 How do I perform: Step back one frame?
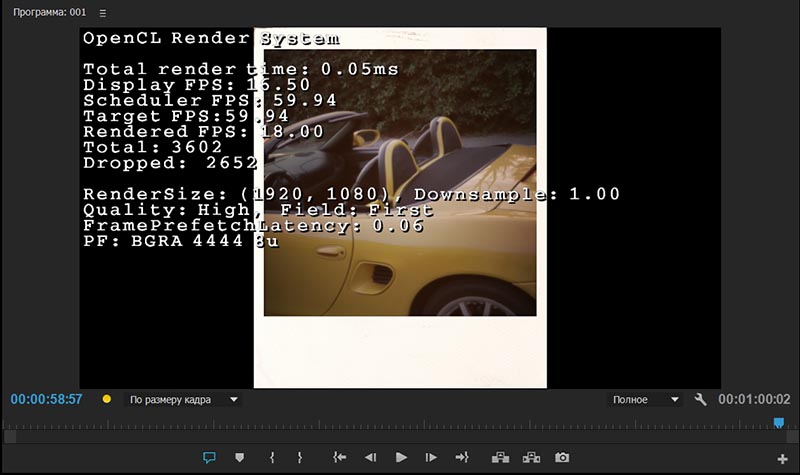click(370, 458)
